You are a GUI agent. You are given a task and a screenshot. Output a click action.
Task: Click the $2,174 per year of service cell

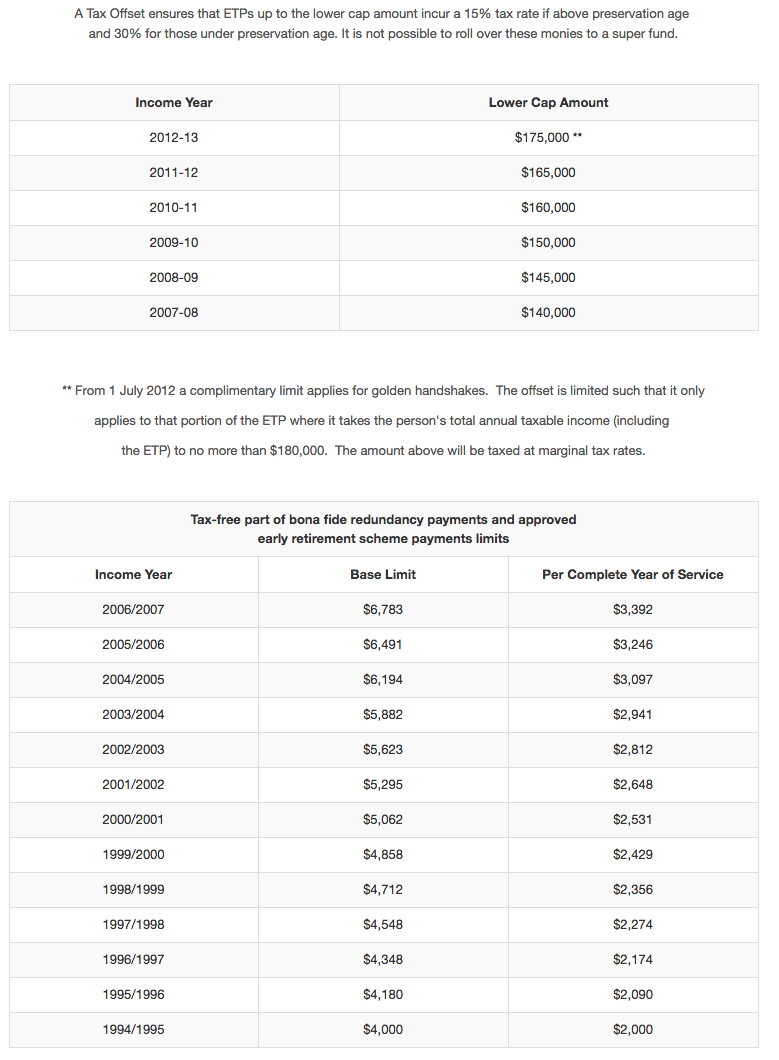point(632,960)
